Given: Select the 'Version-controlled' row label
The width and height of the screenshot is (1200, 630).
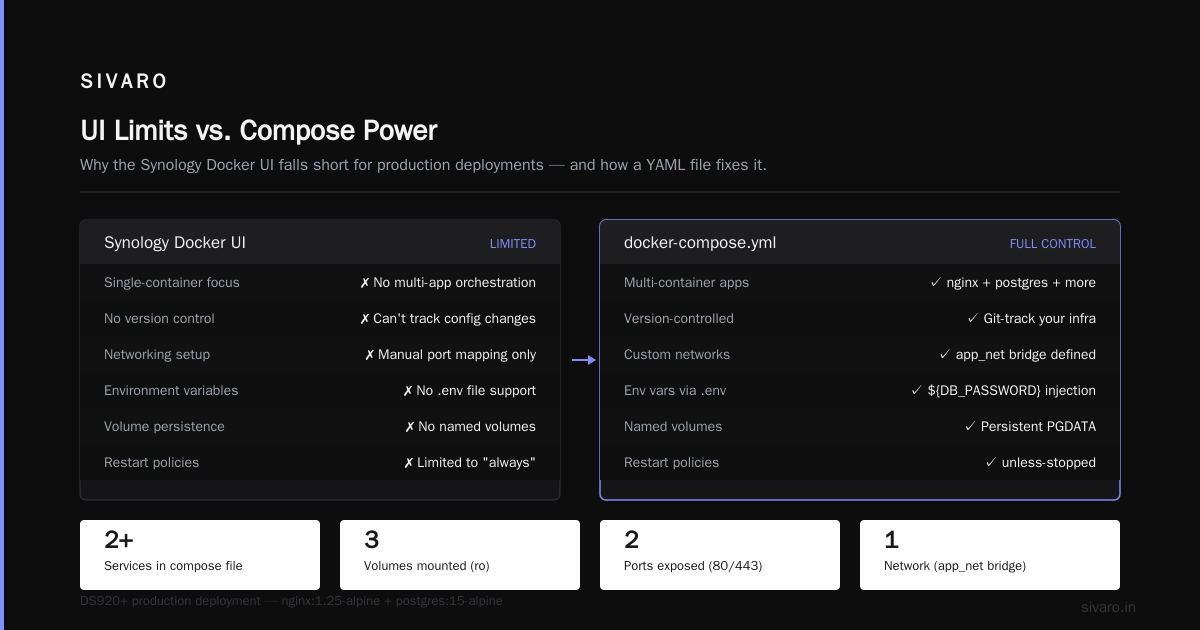Looking at the screenshot, I should coord(679,319).
